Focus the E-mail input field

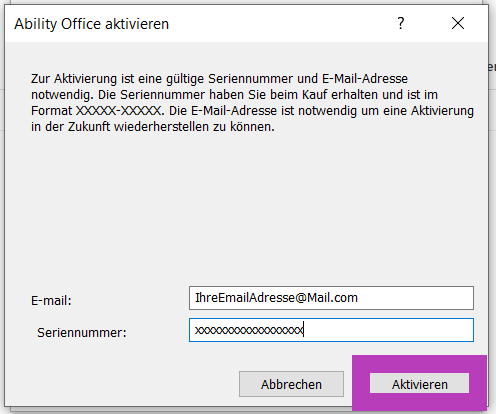point(331,298)
